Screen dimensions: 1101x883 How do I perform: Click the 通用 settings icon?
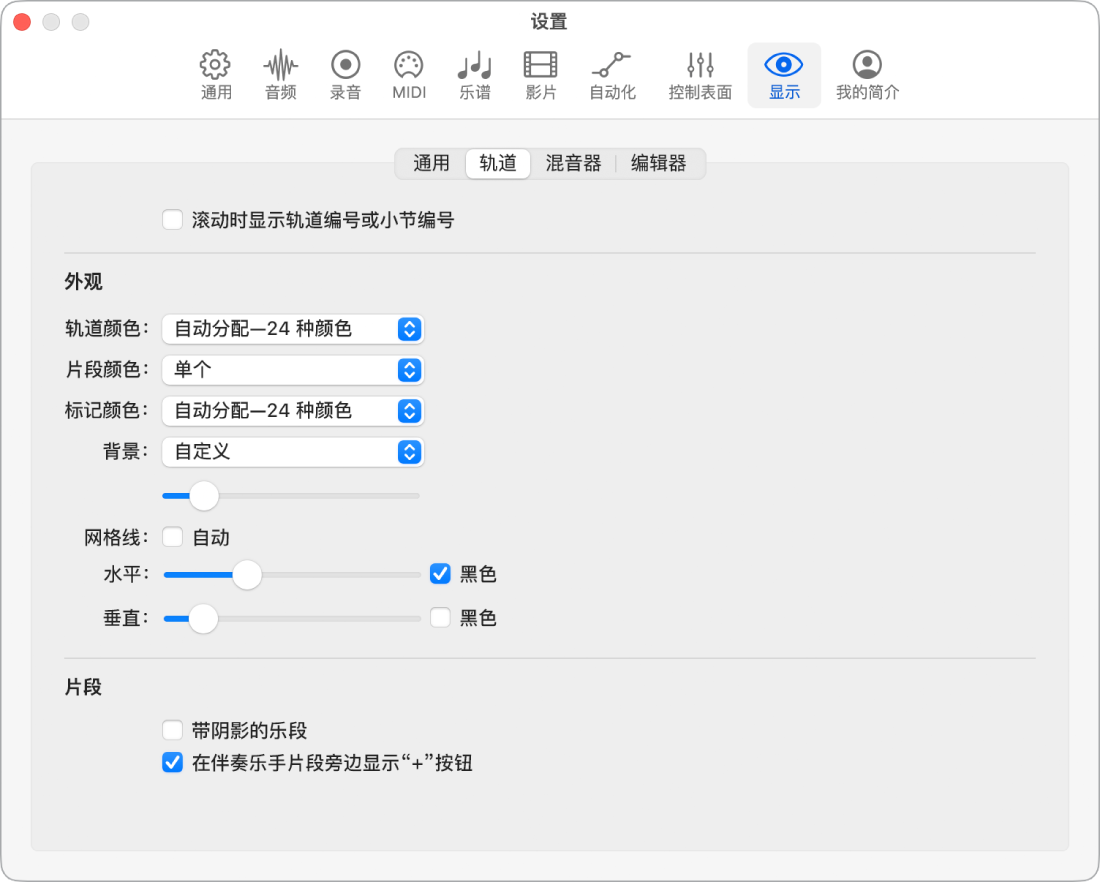tap(214, 74)
